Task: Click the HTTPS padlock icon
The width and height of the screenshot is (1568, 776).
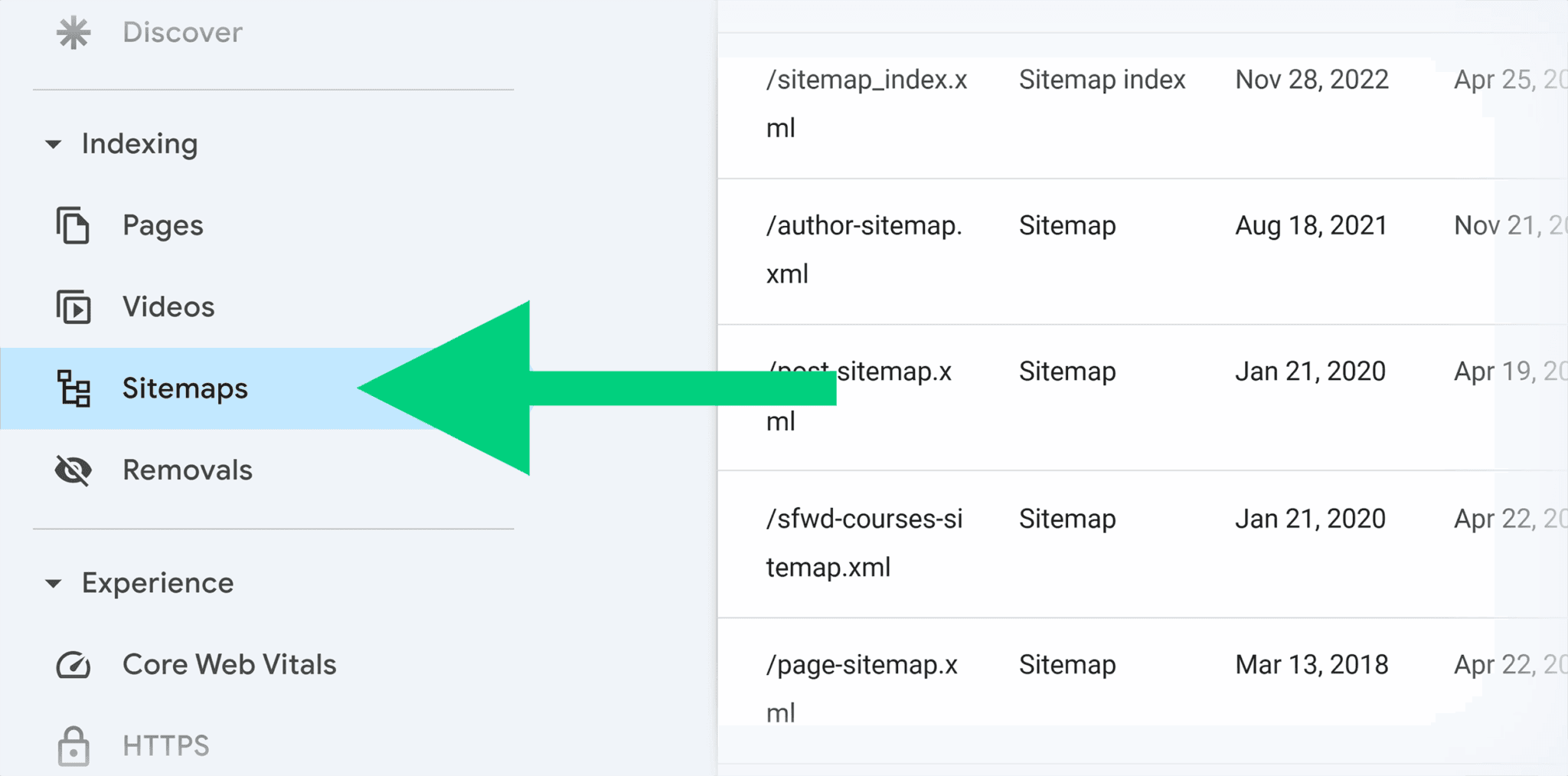Action: 73,745
